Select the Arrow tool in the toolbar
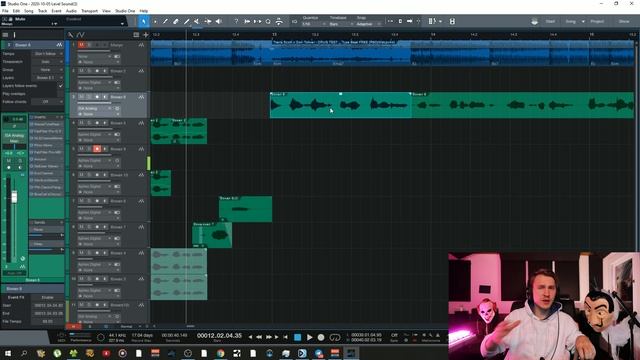Screen dimensions: 640x360 point(144,21)
